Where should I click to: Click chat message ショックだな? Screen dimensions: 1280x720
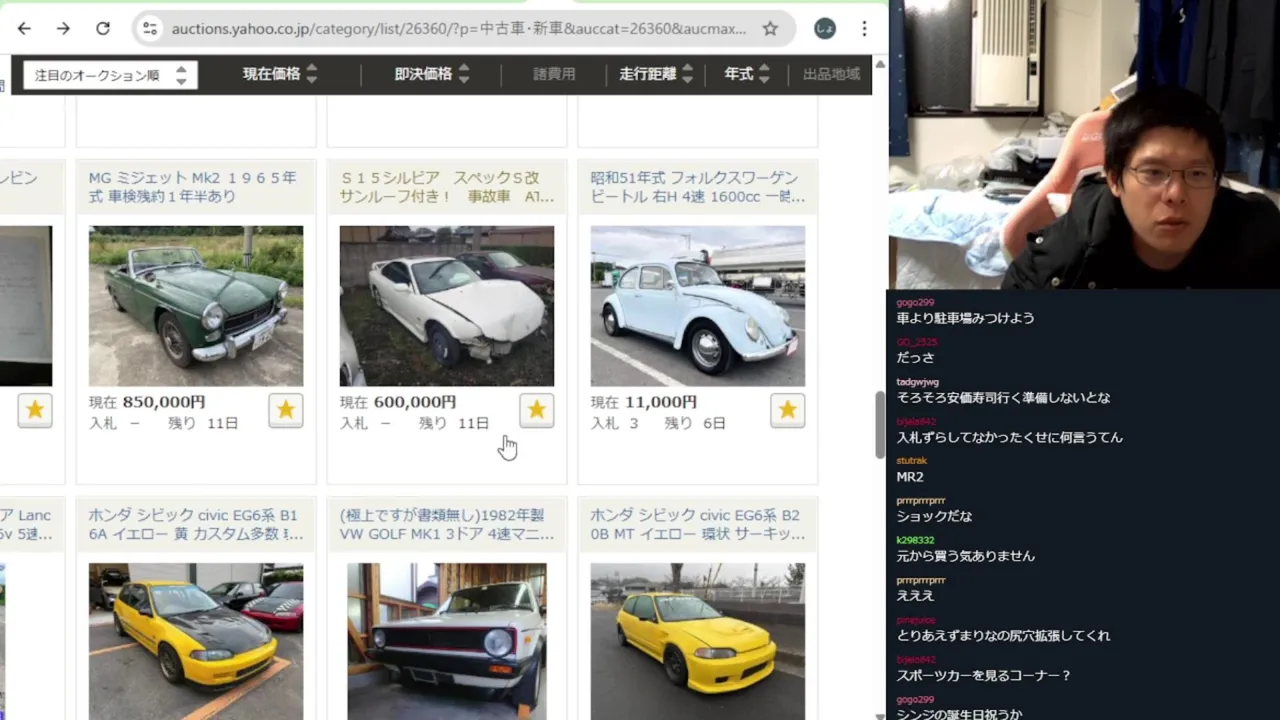coord(934,516)
